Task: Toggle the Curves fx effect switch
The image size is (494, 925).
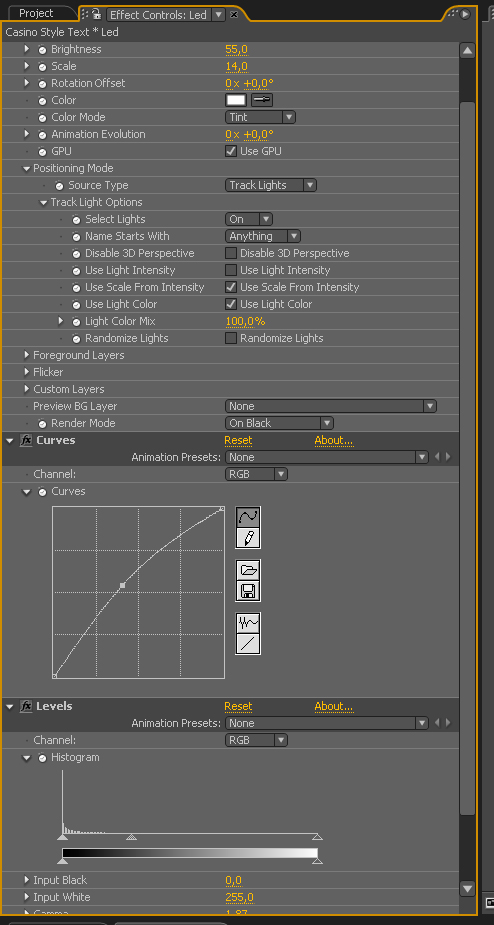Action: click(26, 440)
